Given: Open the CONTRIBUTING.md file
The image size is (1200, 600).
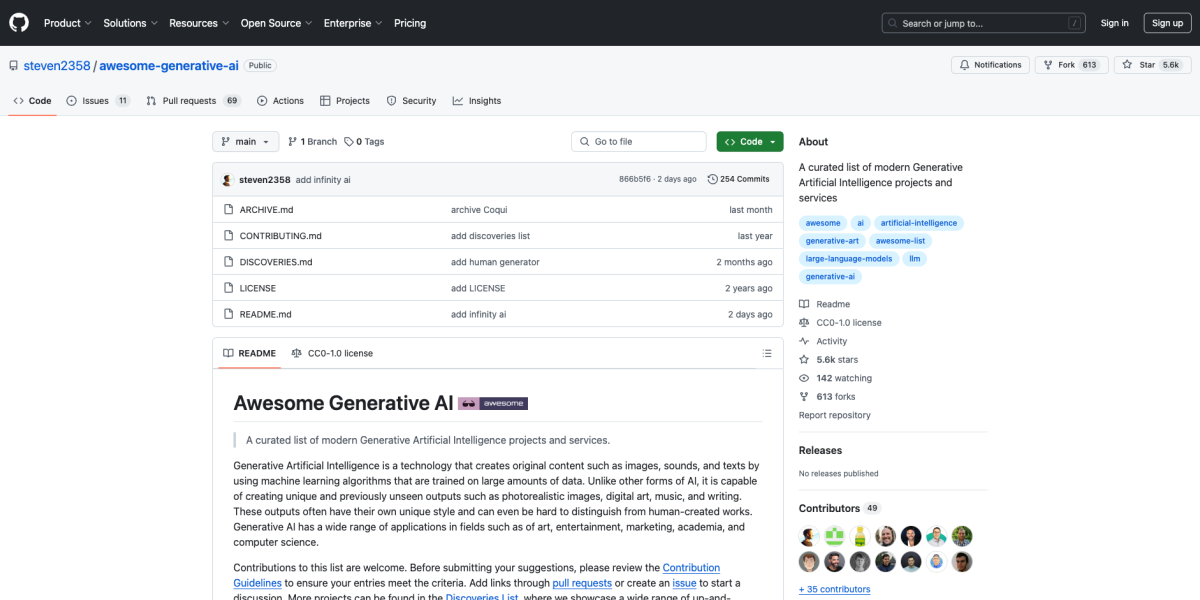Looking at the screenshot, I should pos(281,236).
